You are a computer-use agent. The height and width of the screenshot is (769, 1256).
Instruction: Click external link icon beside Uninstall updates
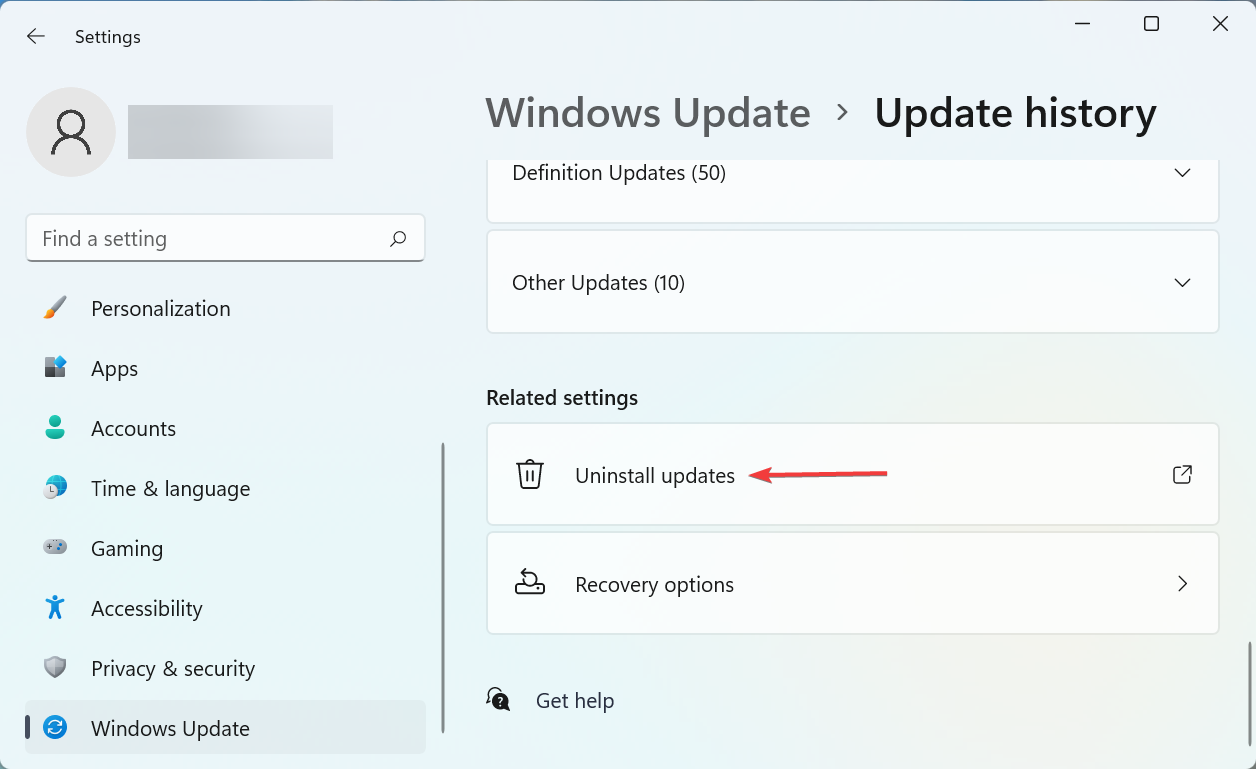tap(1182, 474)
